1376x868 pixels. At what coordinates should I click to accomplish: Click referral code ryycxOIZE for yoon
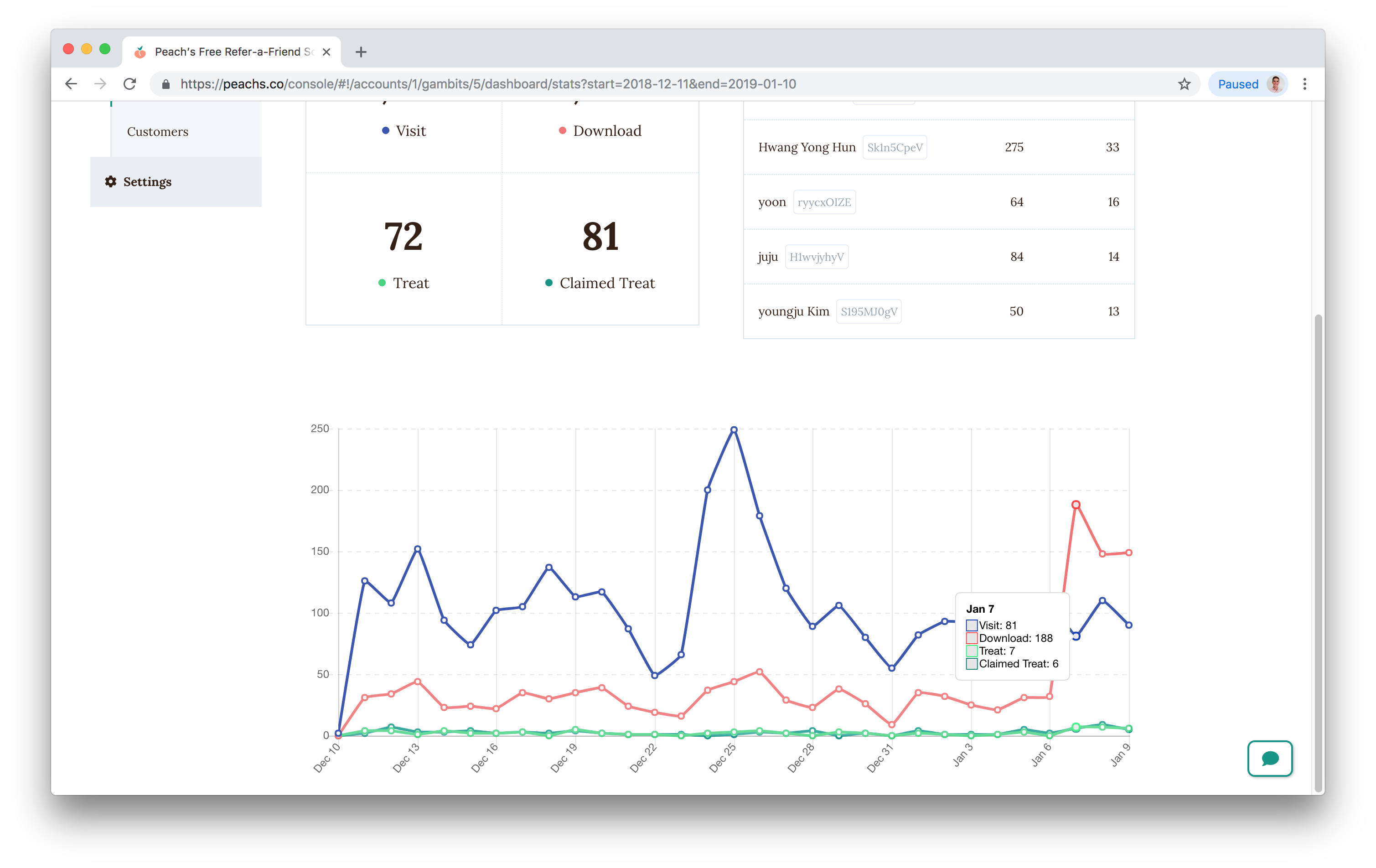[824, 202]
